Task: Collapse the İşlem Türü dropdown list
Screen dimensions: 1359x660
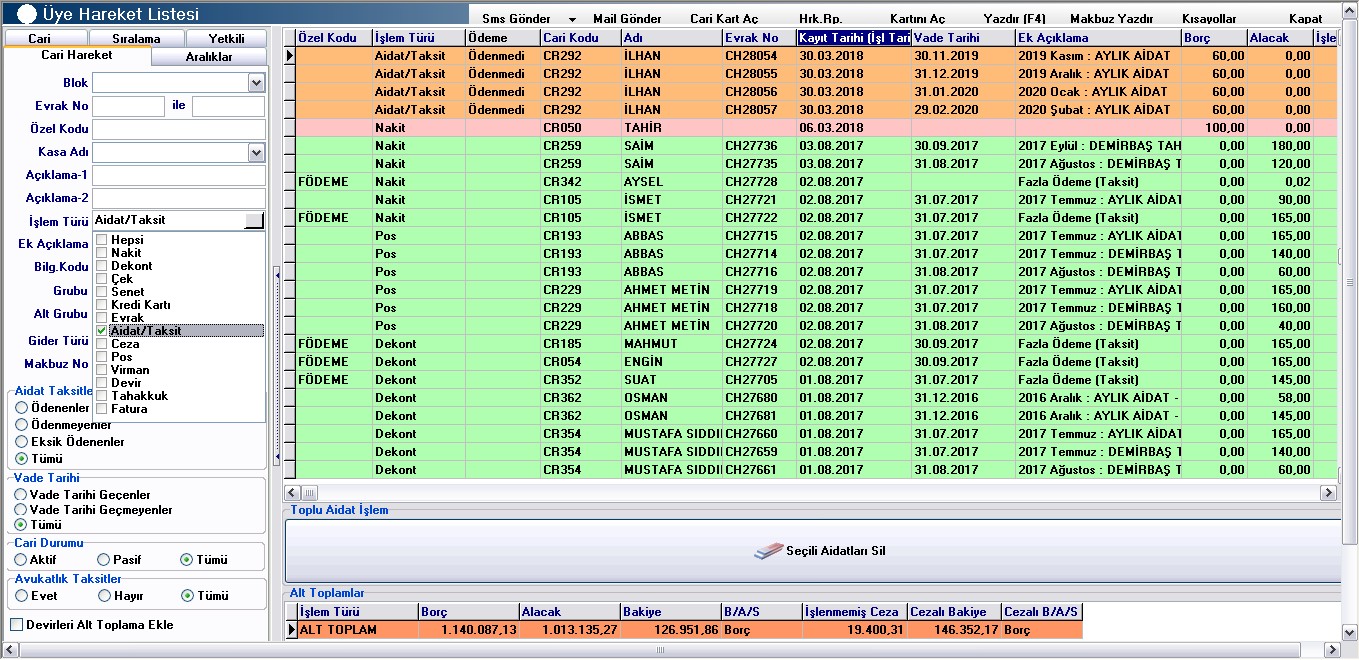Action: tap(254, 220)
